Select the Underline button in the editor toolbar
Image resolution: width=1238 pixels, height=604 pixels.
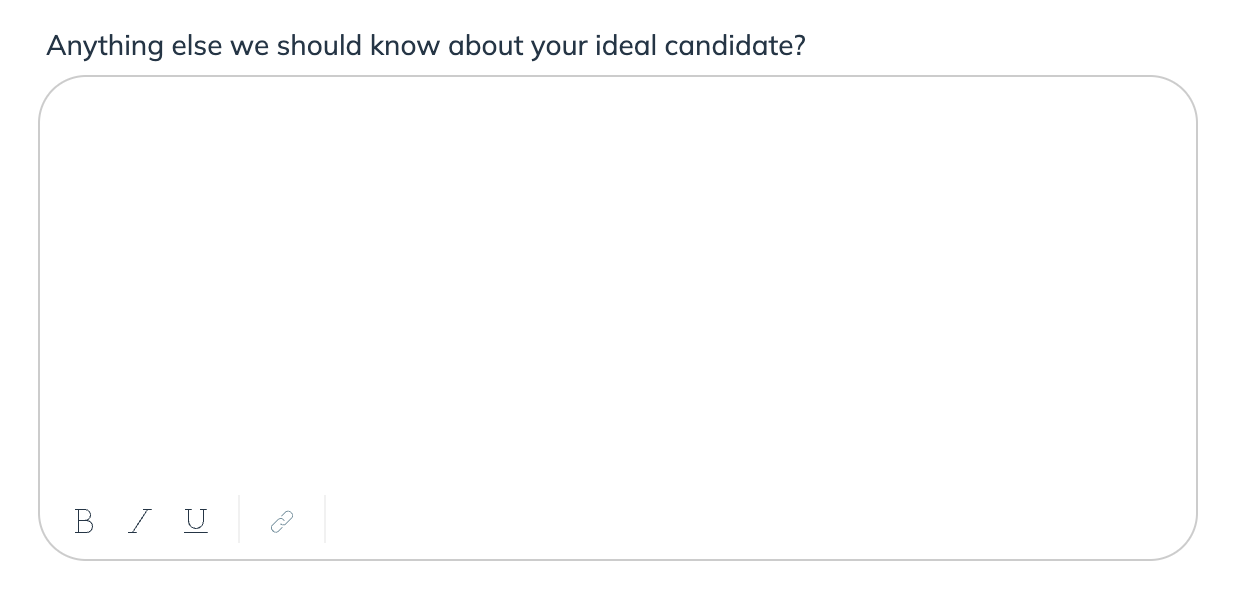point(196,521)
